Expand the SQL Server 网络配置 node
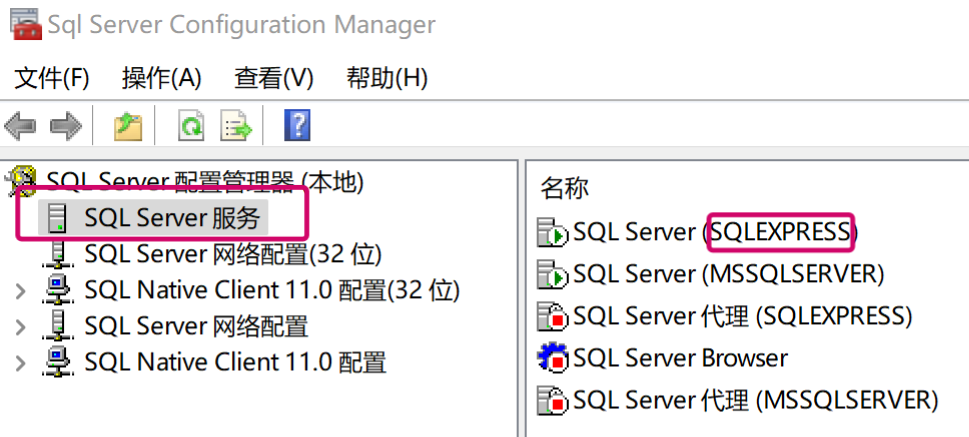969x437 pixels. coord(20,326)
